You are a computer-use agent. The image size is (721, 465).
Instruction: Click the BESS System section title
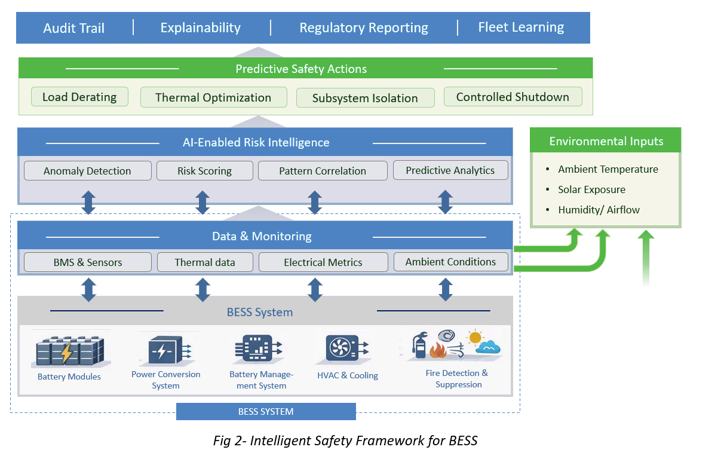coord(260,312)
